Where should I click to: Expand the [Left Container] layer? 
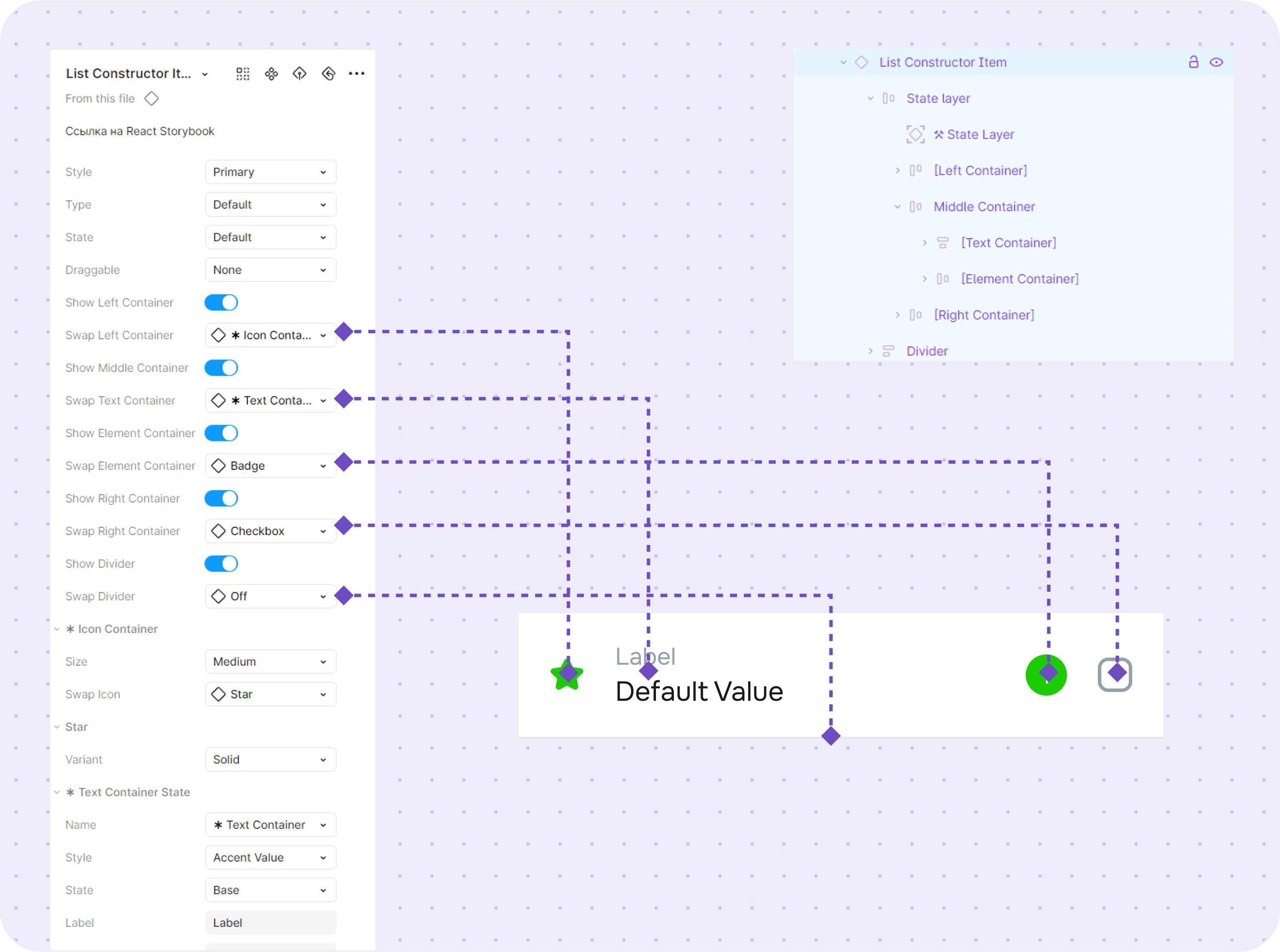(x=897, y=170)
